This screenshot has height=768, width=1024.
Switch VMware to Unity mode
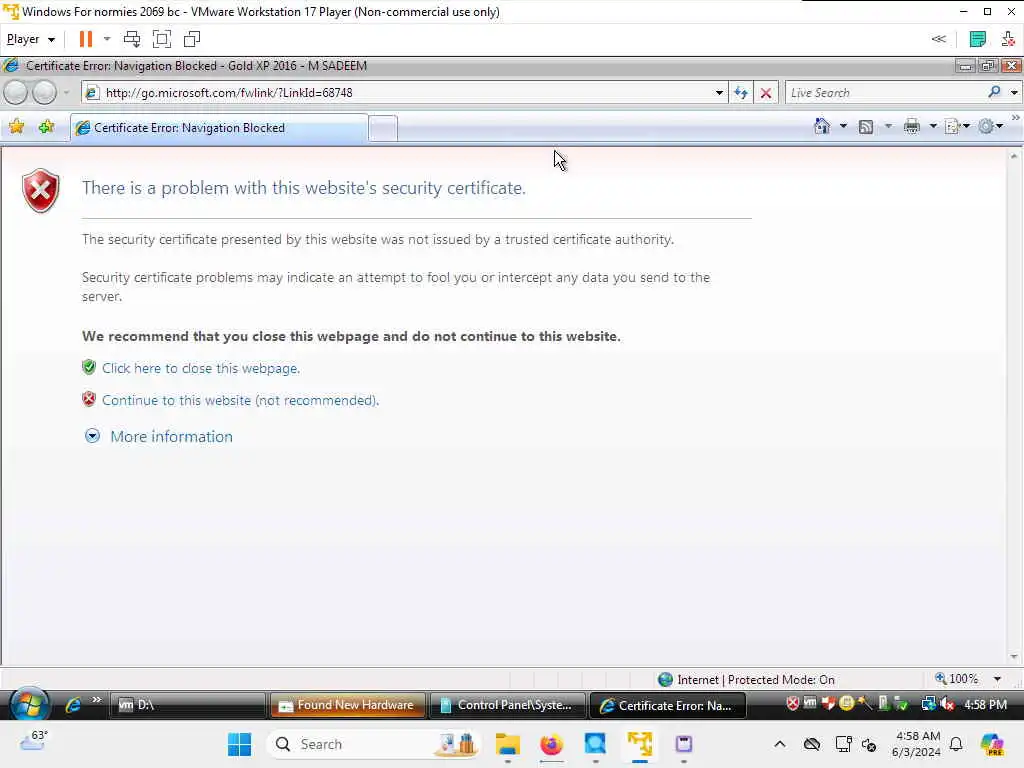(x=192, y=39)
